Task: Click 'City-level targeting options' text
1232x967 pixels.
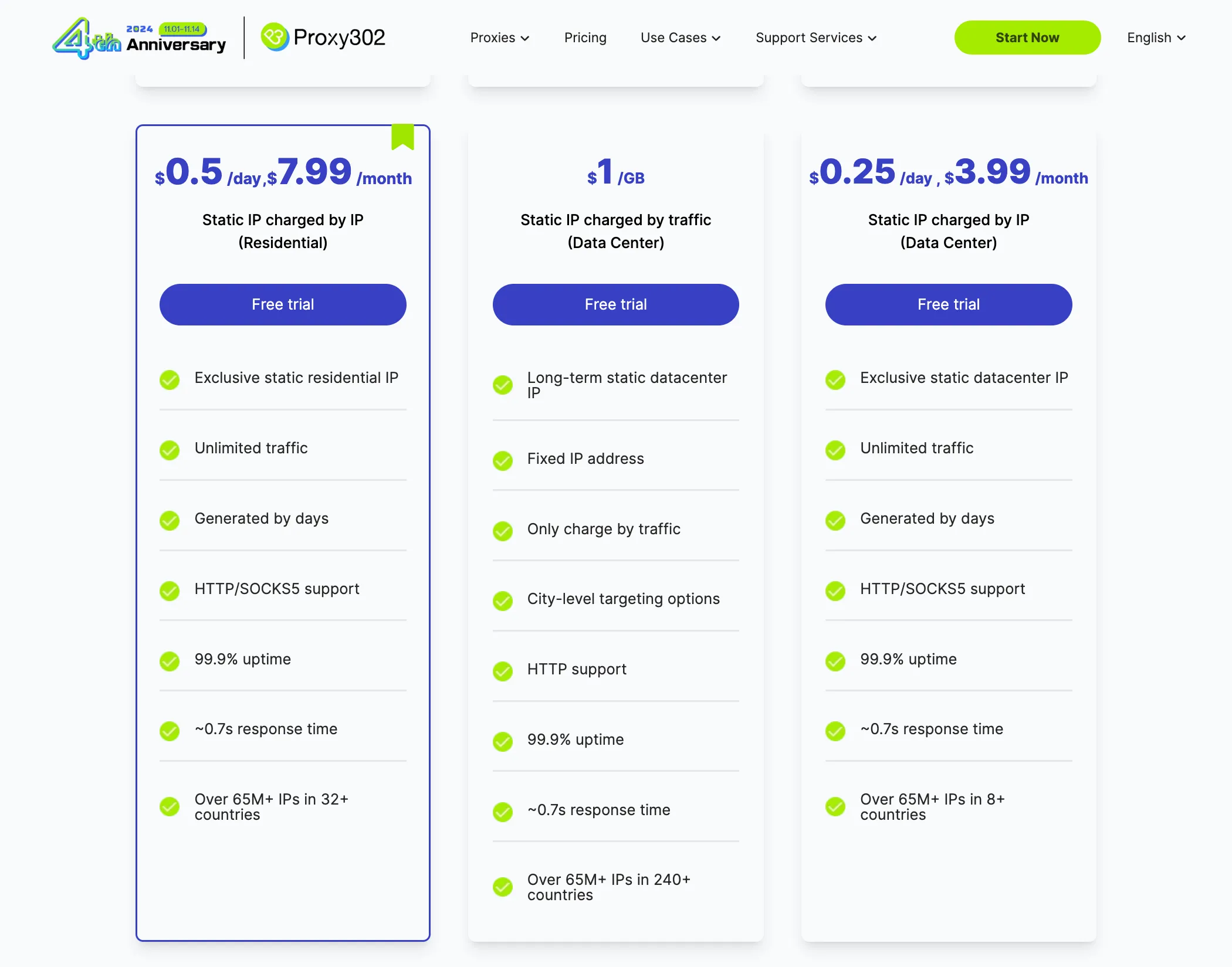Action: [623, 599]
